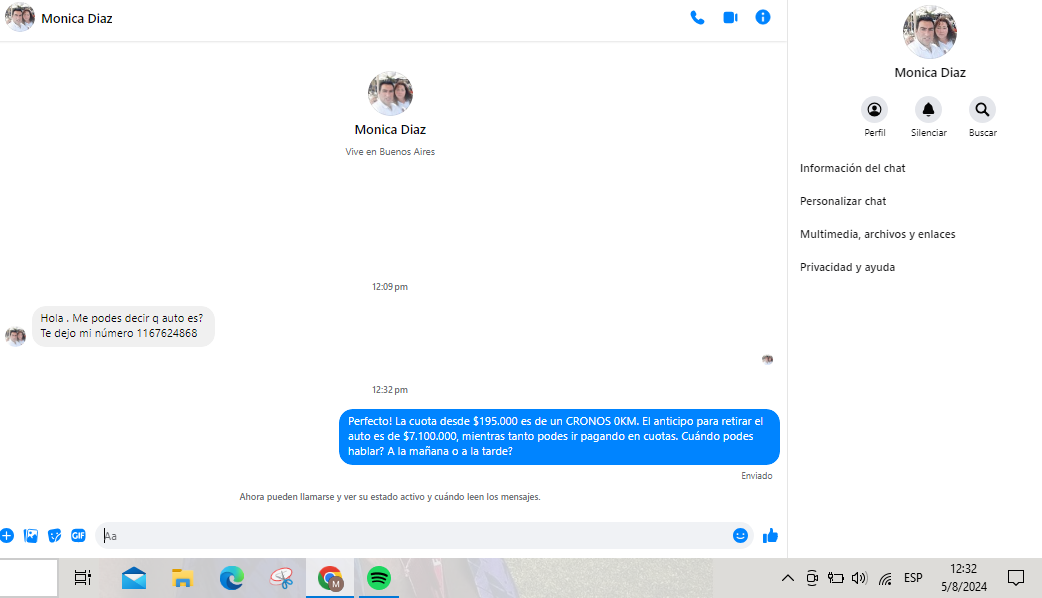1042x598 pixels.
Task: Open Monica Diaz's Perfil button
Action: [875, 110]
